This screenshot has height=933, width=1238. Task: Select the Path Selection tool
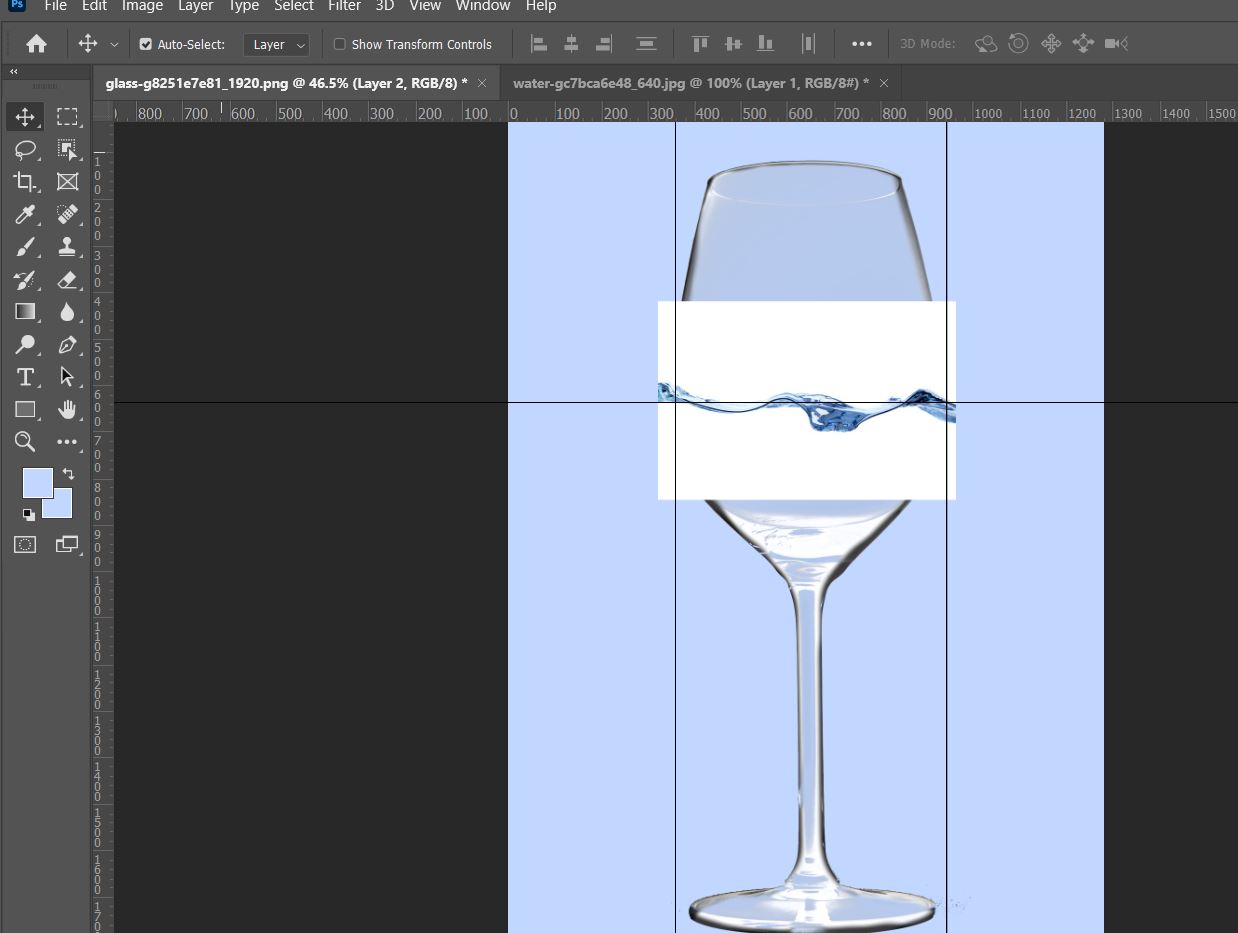(67, 377)
